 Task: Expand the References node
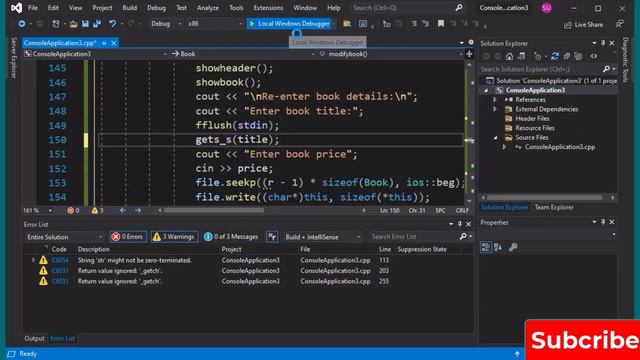coord(495,100)
